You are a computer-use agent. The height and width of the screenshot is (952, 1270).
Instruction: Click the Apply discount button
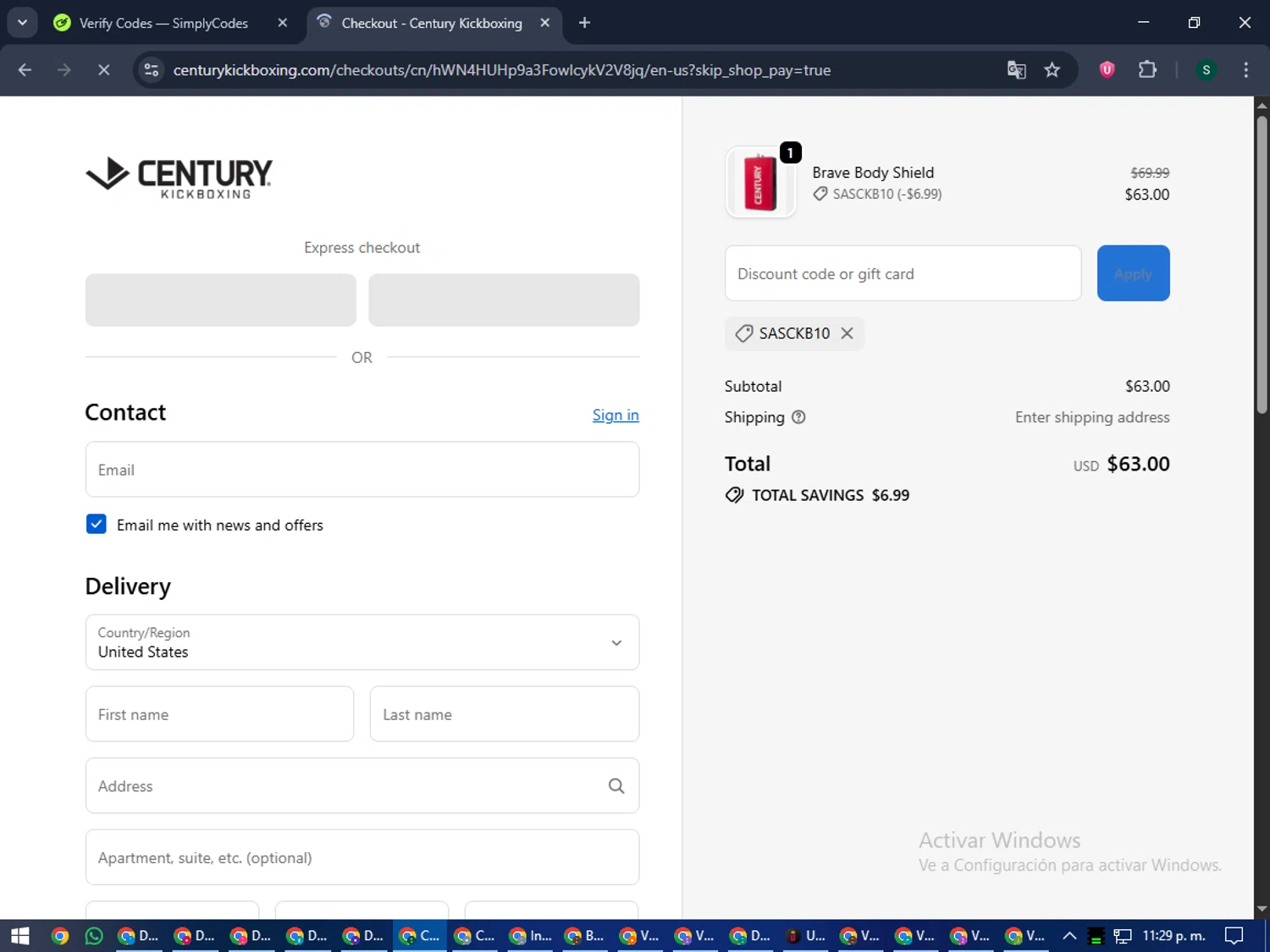coord(1133,273)
